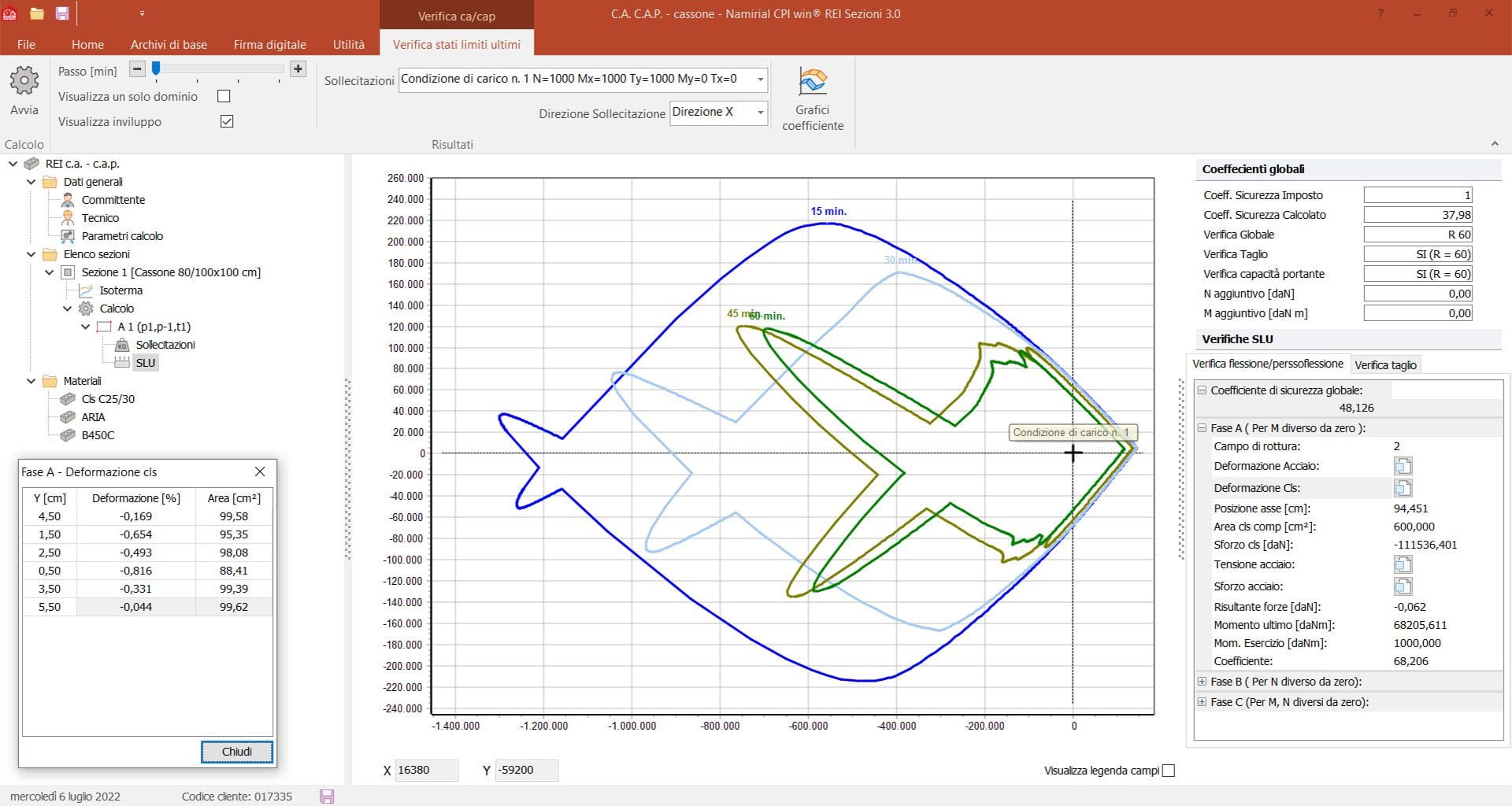1512x806 pixels.
Task: Expand Fase B section
Action: pos(1202,682)
